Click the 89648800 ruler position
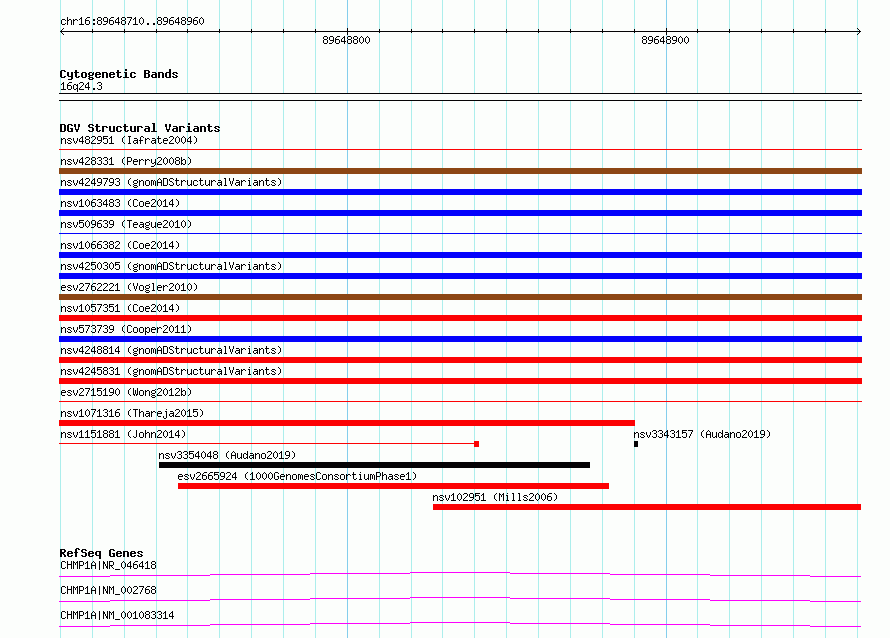This screenshot has width=890, height=638. coord(346,40)
